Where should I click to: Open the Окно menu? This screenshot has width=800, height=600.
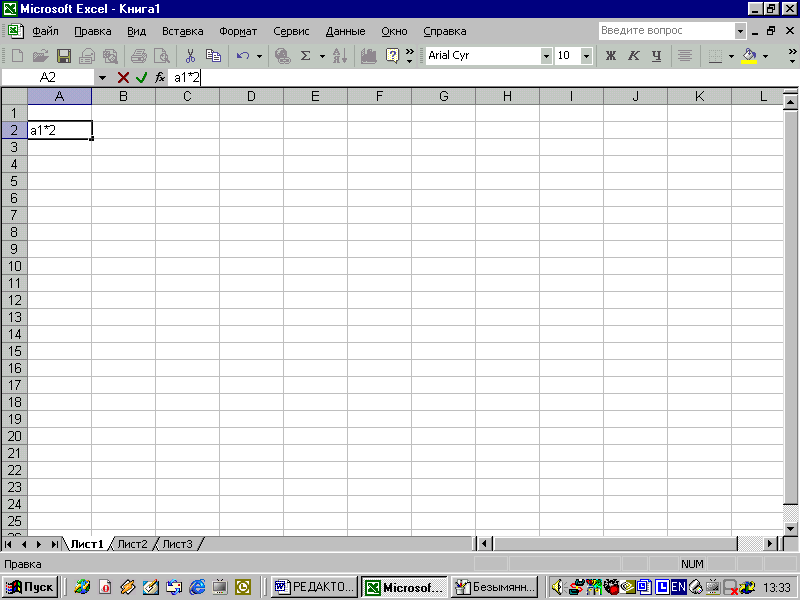394,31
